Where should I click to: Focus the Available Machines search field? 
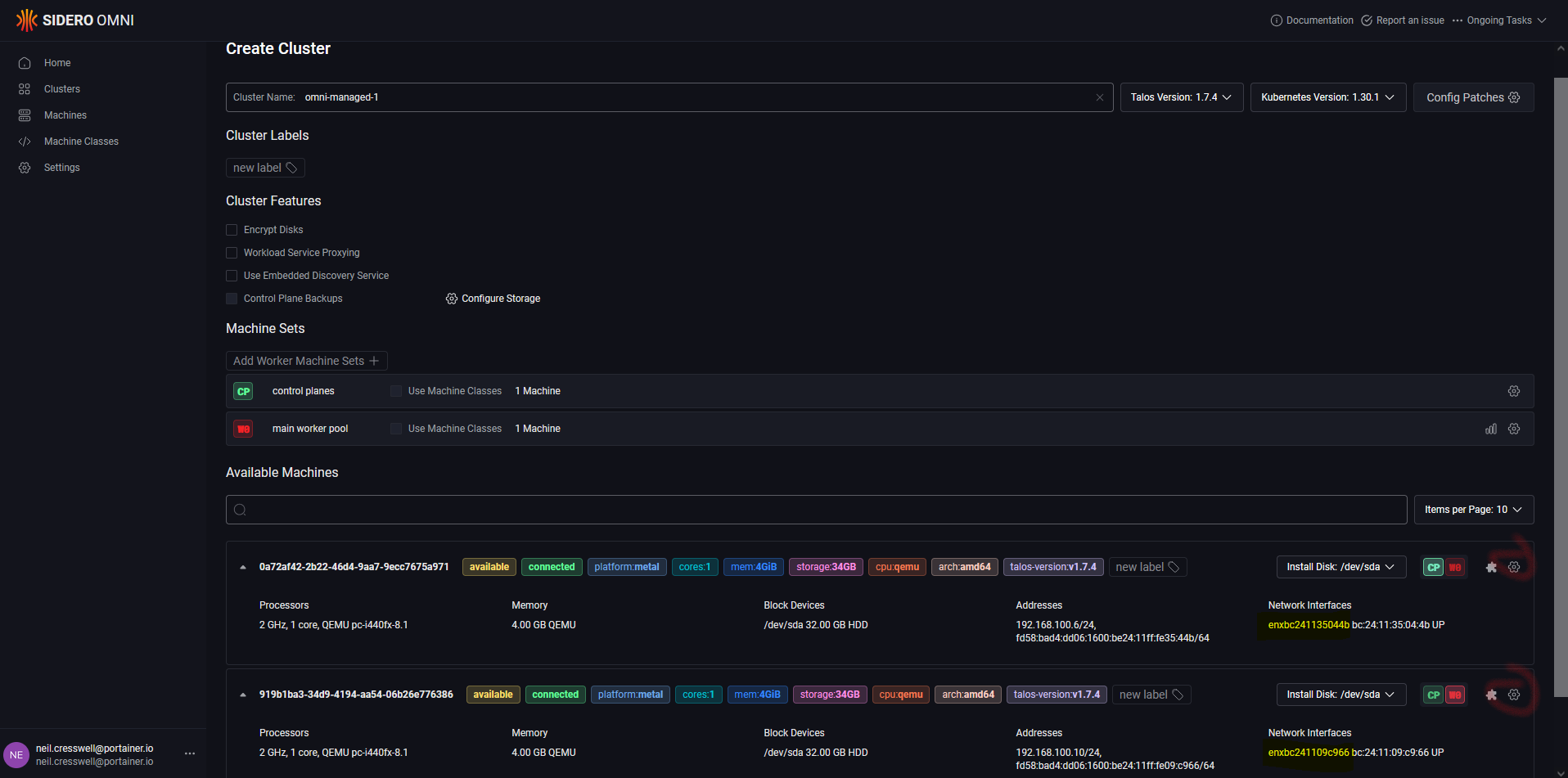pyautogui.click(x=816, y=510)
